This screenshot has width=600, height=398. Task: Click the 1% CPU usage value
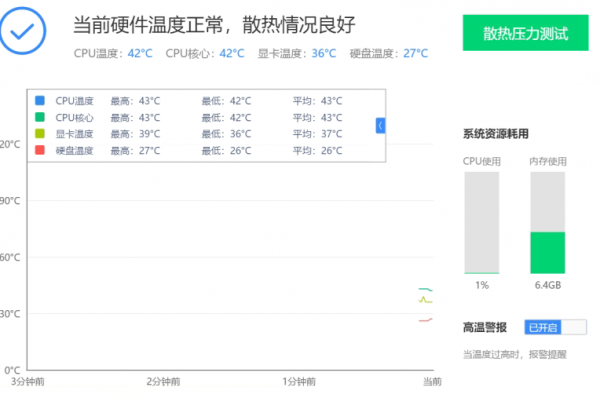[x=482, y=285]
